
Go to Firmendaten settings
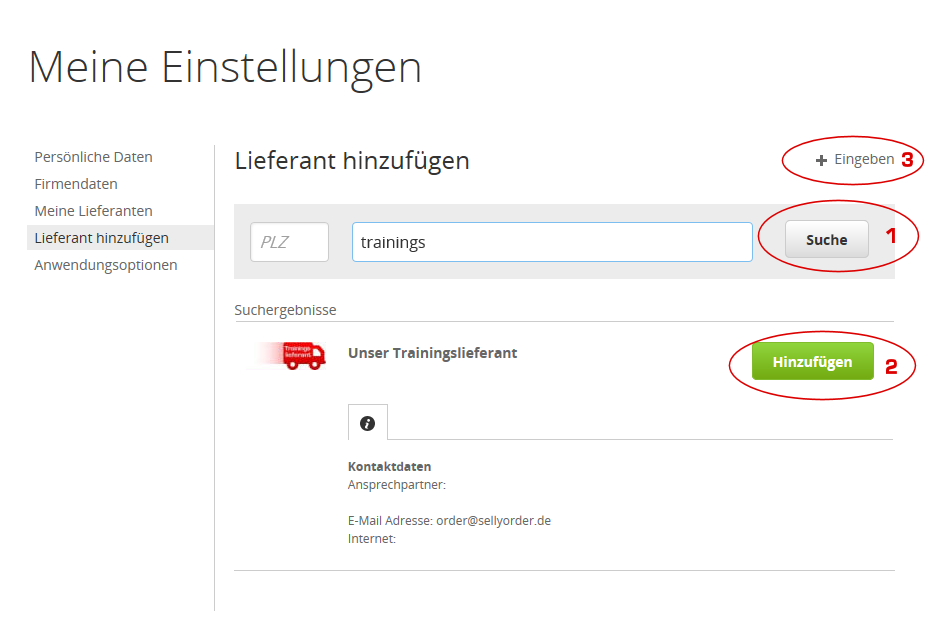tap(76, 184)
